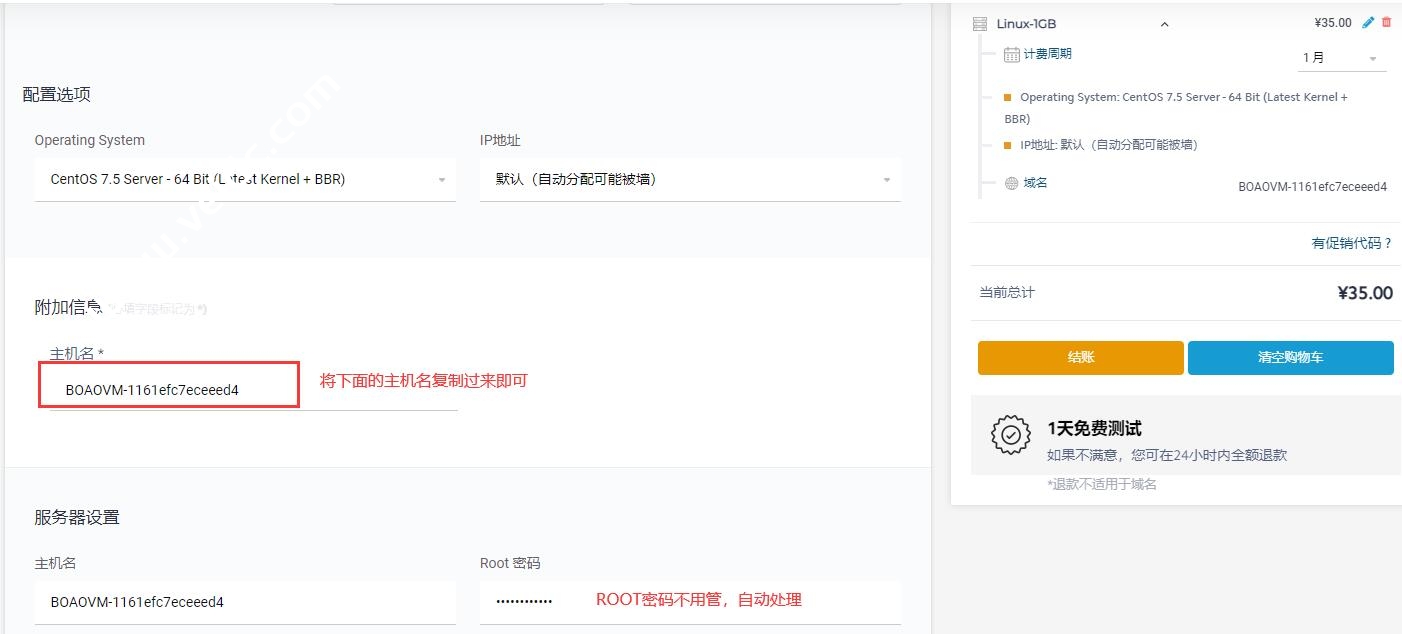Delete Linux-1GB item with trash icon
Viewport: 1402px width, 634px height.
[x=1386, y=22]
